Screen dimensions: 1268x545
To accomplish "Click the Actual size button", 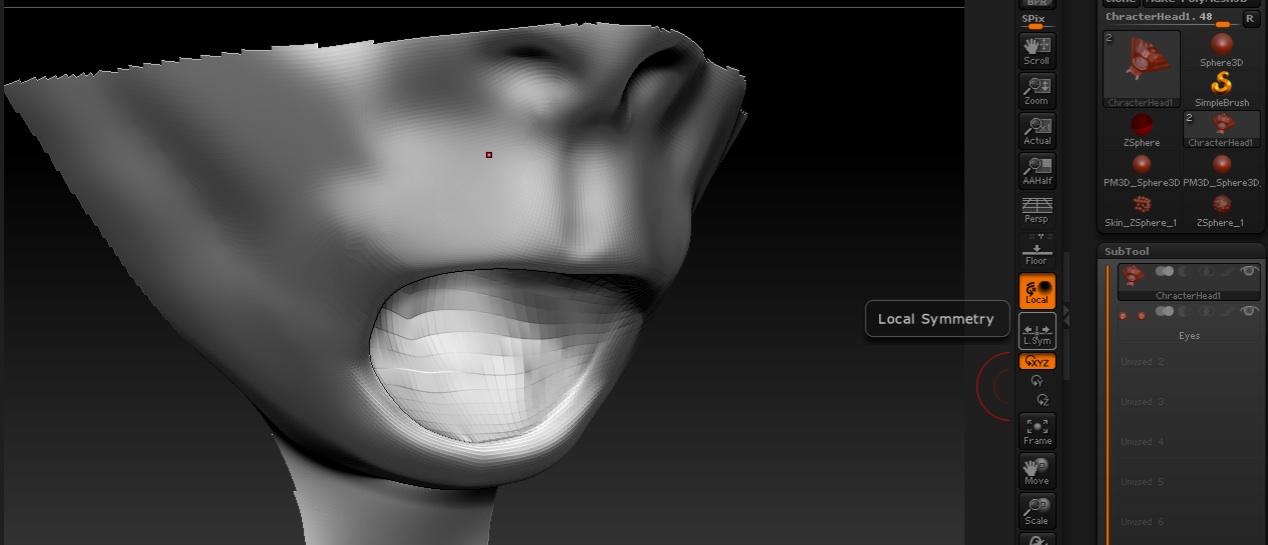I will click(x=1037, y=131).
